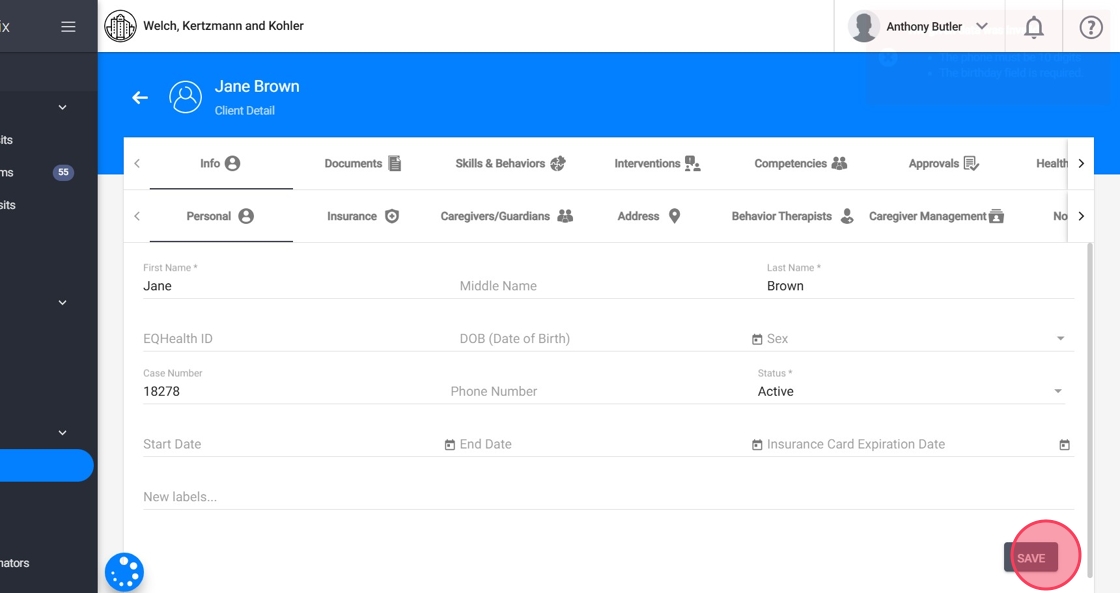The image size is (1120, 593).
Task: Click the New labels field
Action: [x=600, y=497]
